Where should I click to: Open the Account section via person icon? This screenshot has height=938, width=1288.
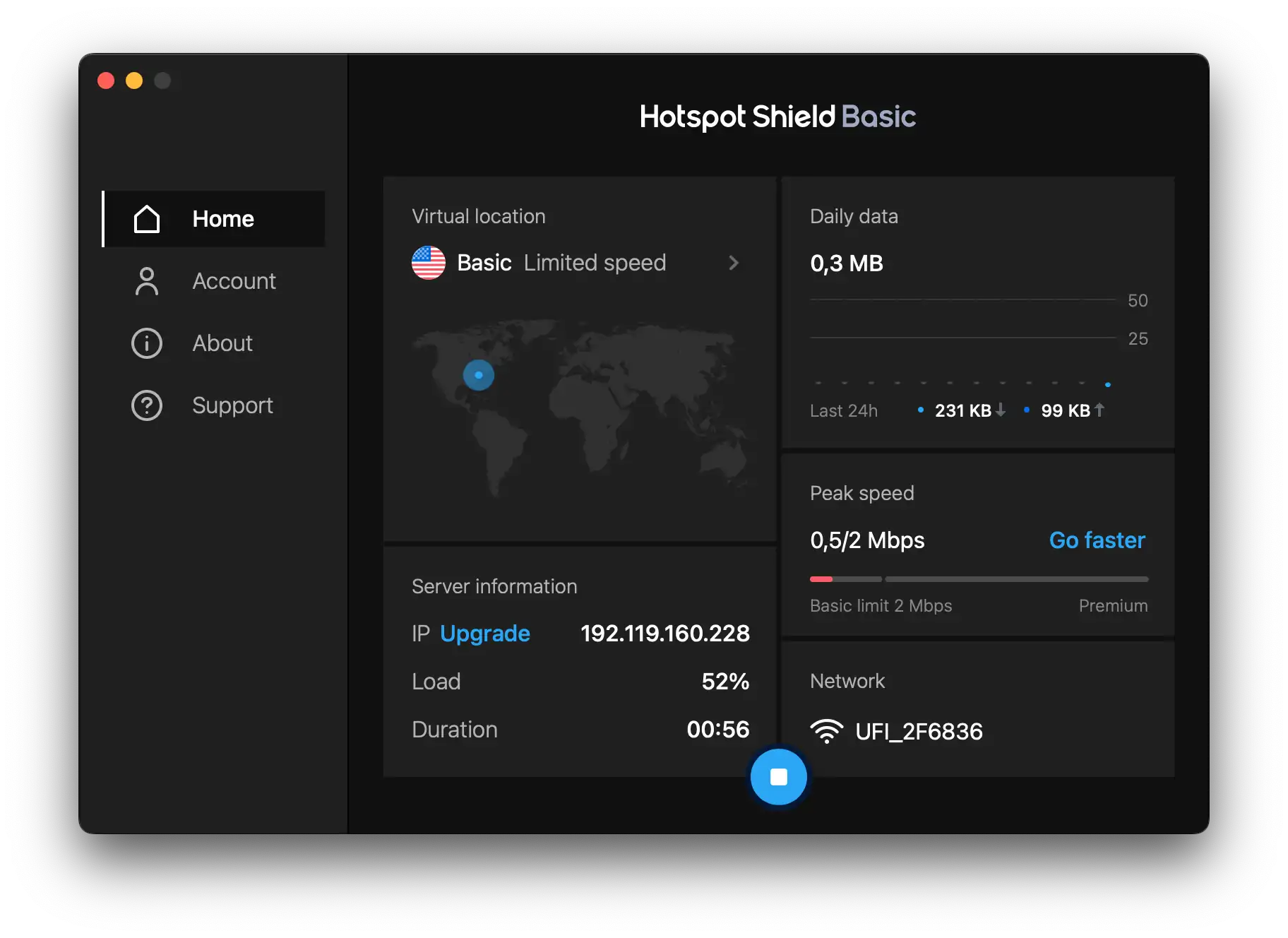147,281
